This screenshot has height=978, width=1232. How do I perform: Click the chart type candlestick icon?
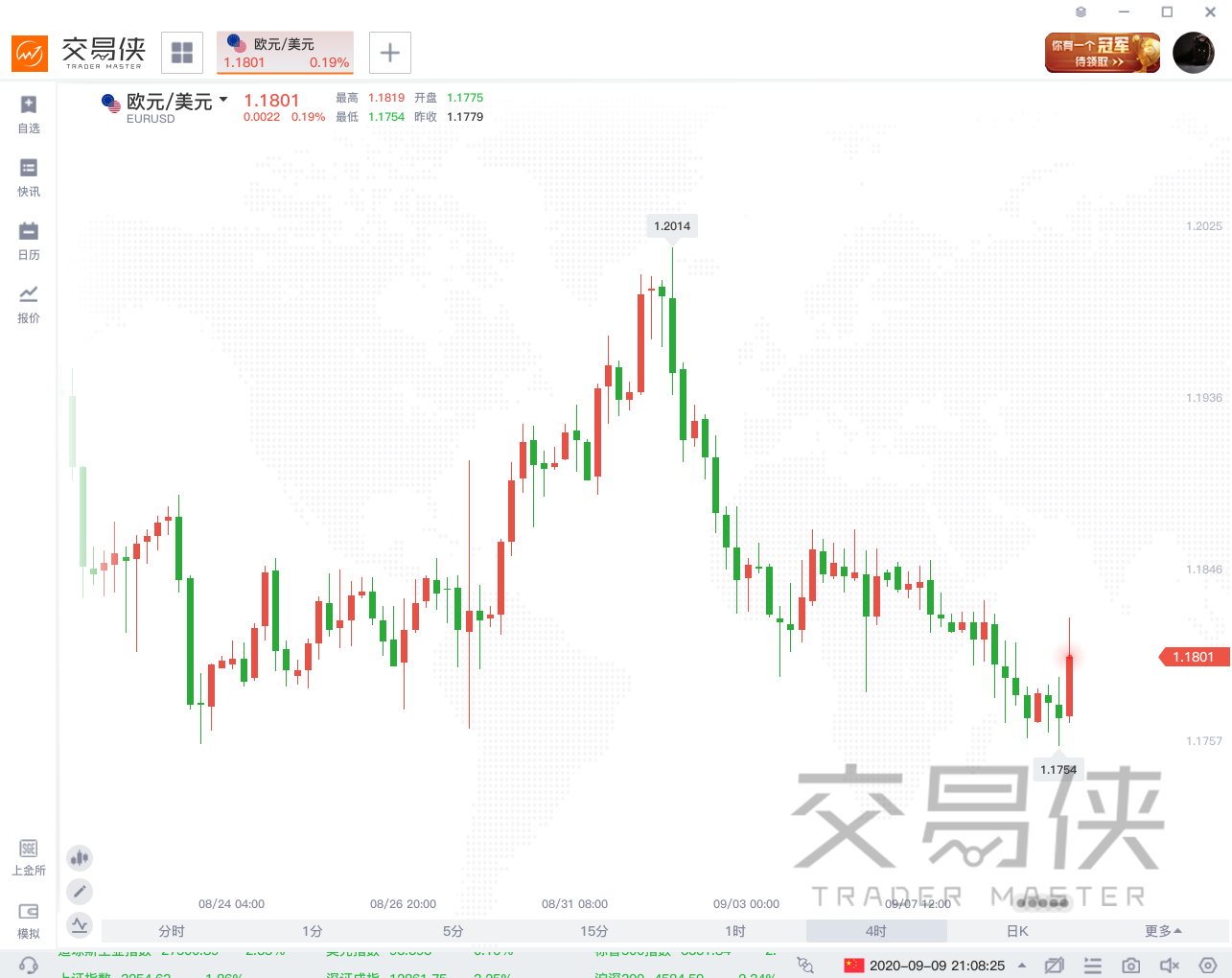(80, 857)
